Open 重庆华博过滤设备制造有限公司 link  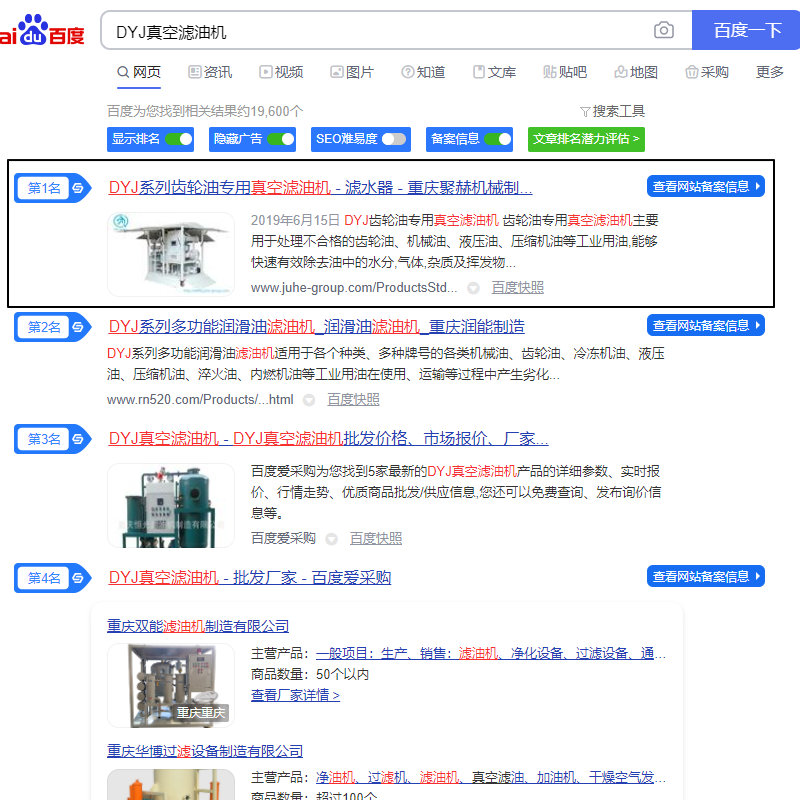(205, 751)
